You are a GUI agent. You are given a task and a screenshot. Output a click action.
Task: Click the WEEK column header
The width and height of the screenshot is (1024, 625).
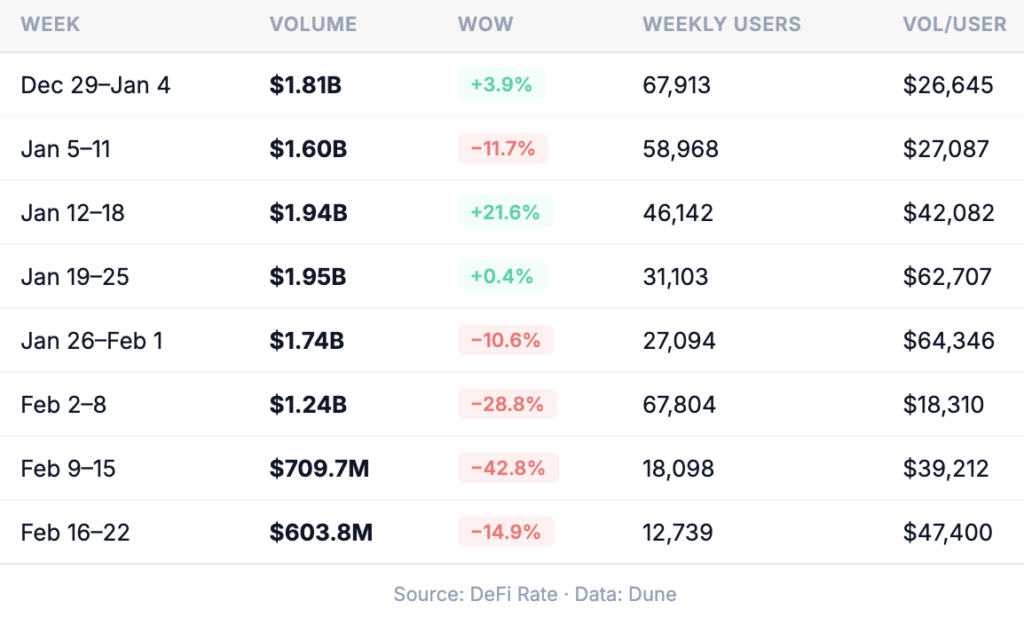50,24
